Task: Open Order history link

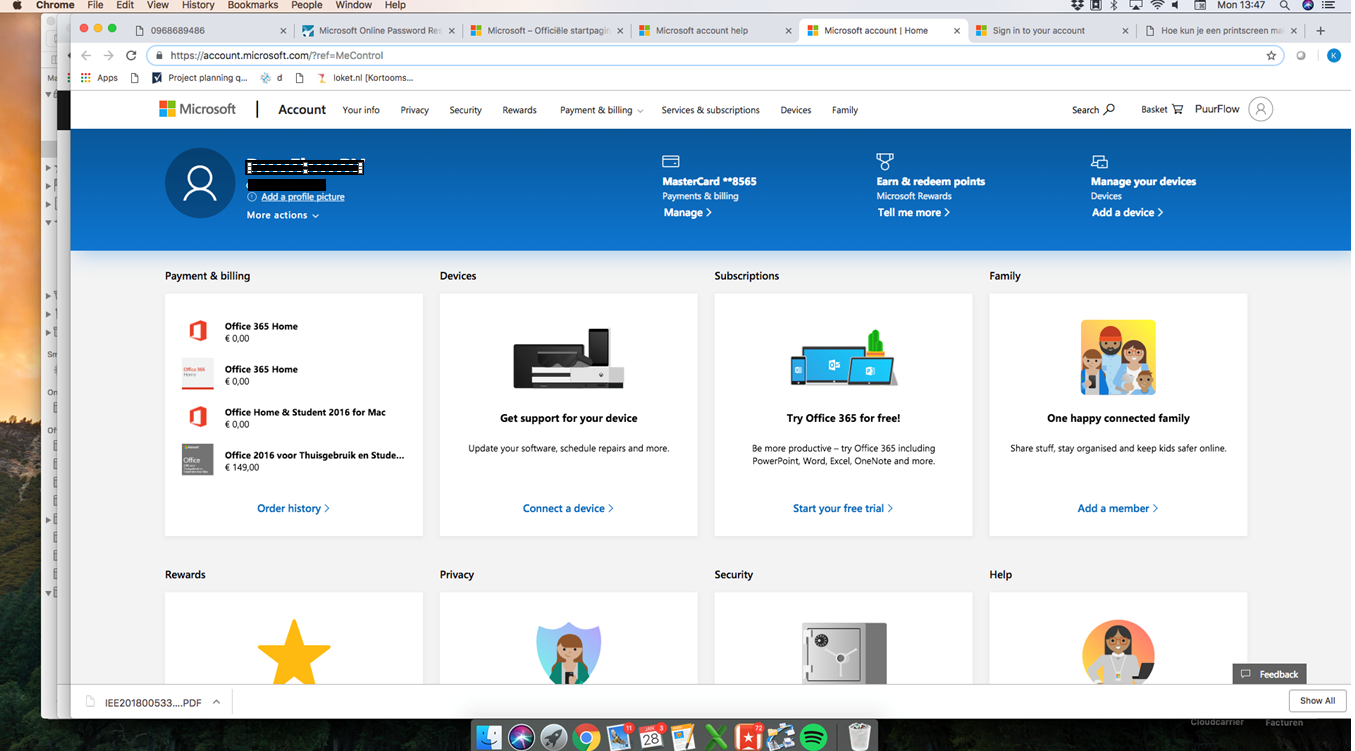Action: click(x=293, y=509)
